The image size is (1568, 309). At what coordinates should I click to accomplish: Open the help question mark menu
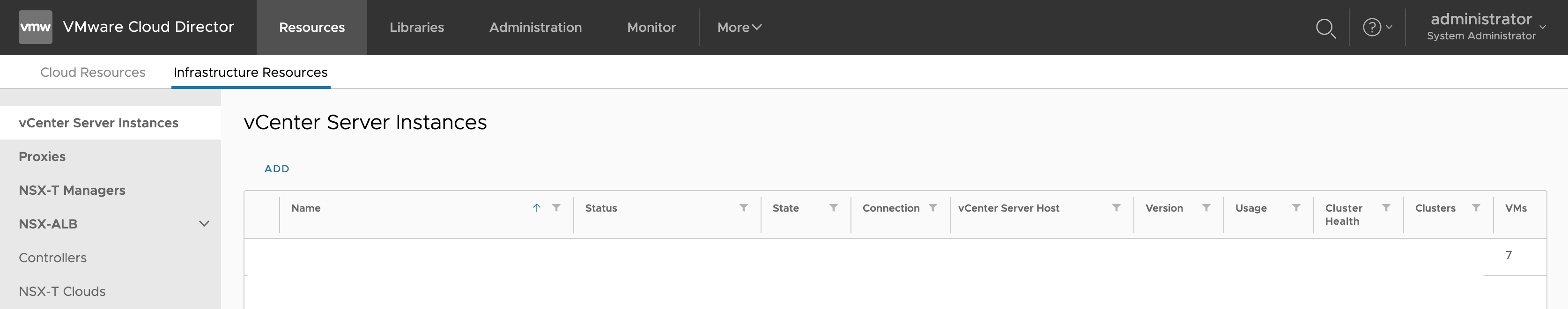(1377, 27)
